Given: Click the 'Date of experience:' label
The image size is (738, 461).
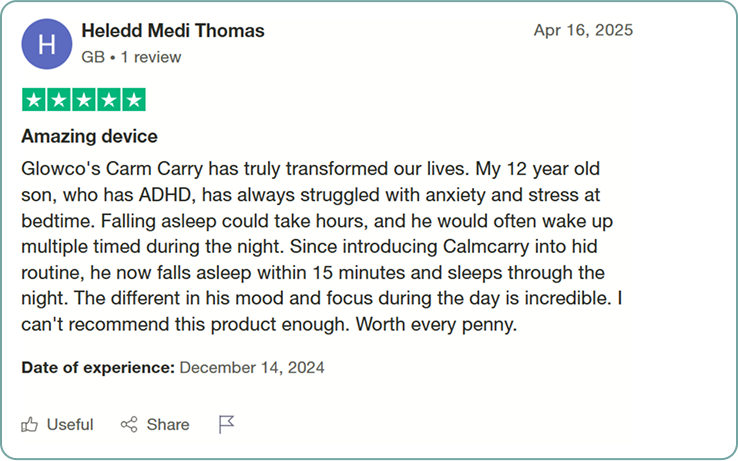Looking at the screenshot, I should [98, 367].
